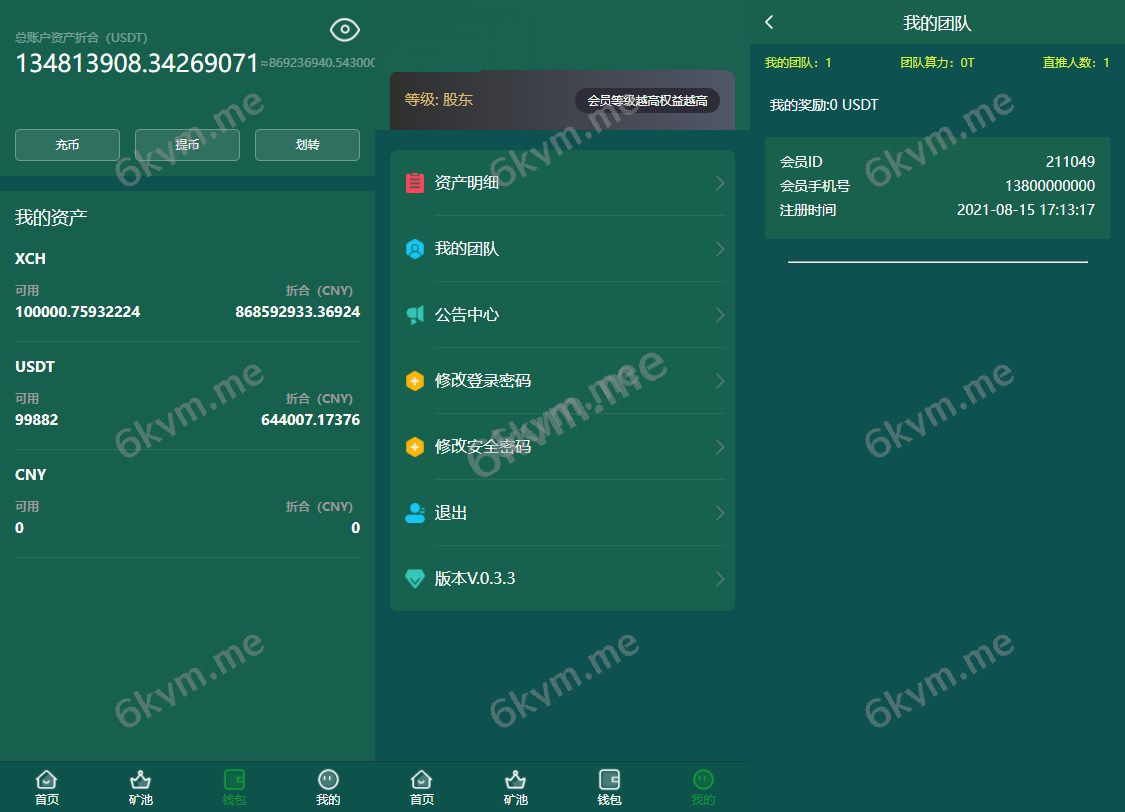1125x812 pixels.
Task: Expand the 公告中心 row chevron
Action: [x=719, y=315]
